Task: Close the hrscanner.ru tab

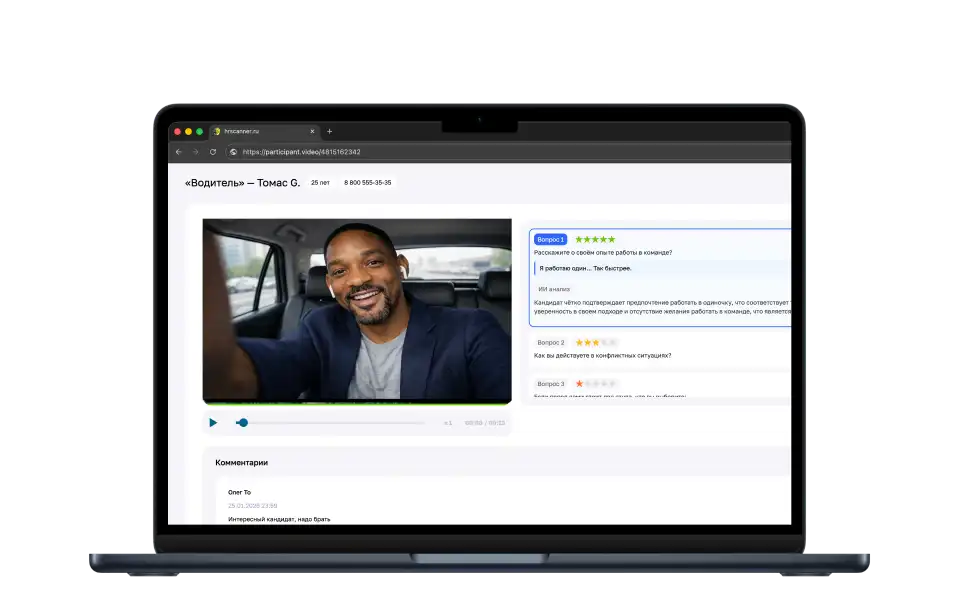Action: pyautogui.click(x=311, y=131)
